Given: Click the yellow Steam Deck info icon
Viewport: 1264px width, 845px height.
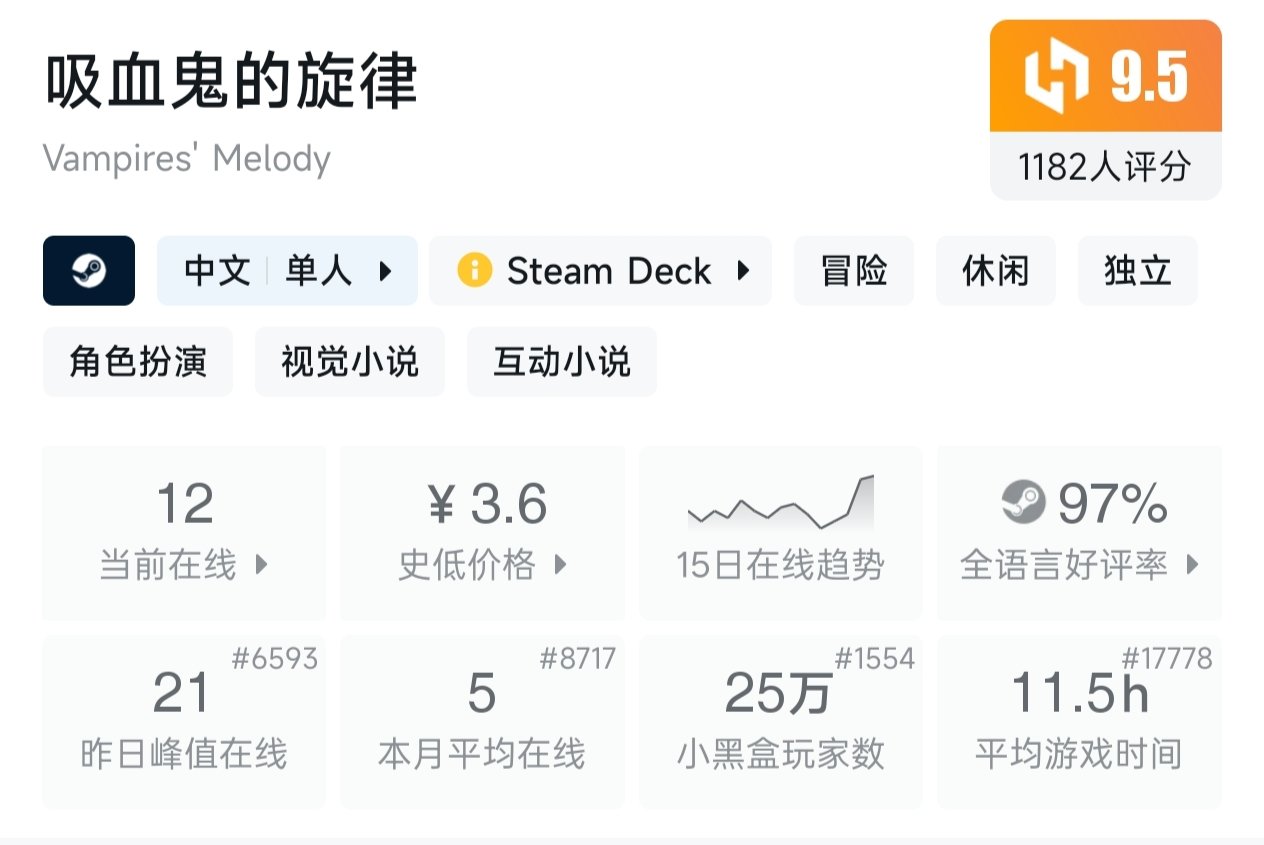Looking at the screenshot, I should tap(474, 271).
